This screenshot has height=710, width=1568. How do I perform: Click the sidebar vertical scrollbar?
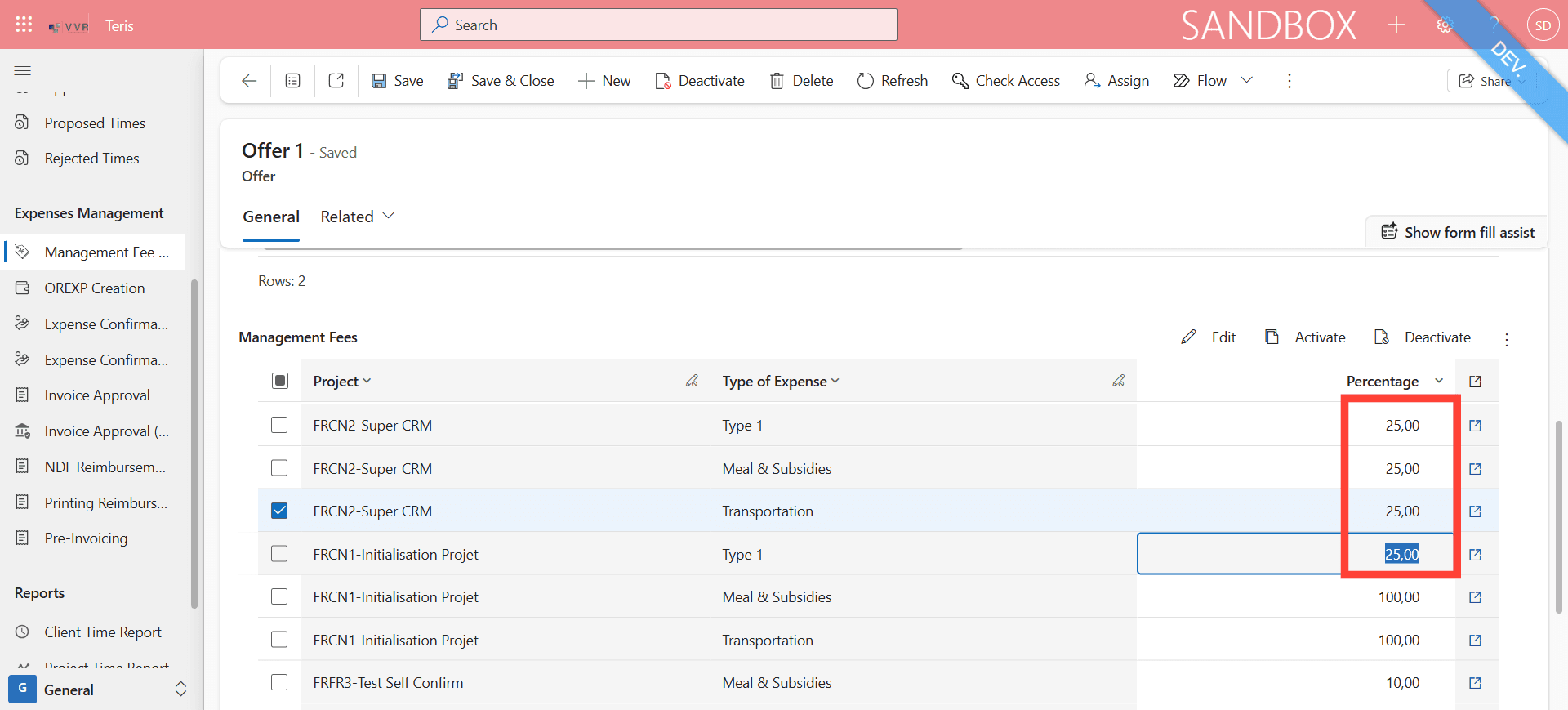tap(194, 444)
